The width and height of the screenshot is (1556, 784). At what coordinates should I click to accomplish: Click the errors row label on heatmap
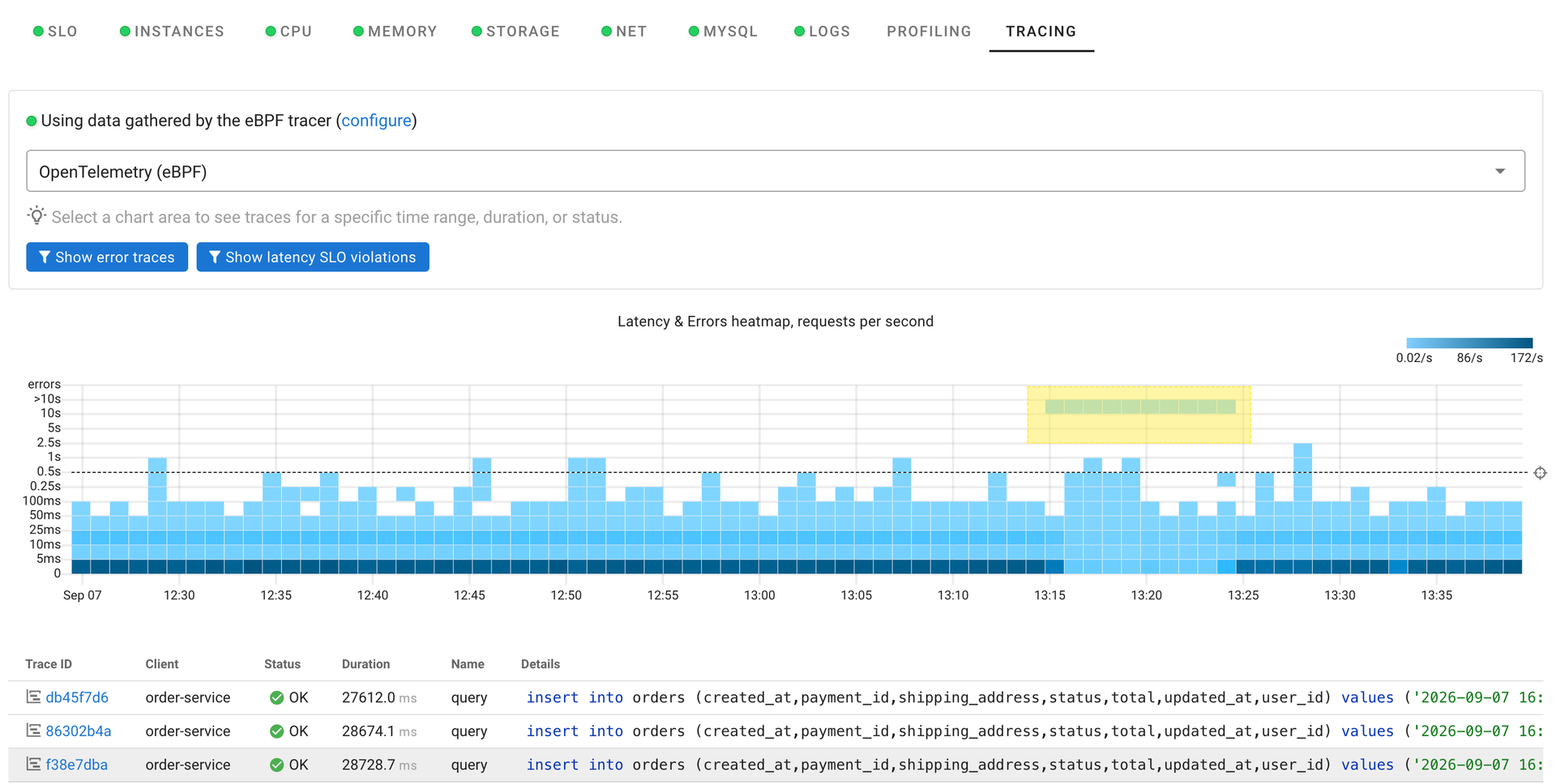pyautogui.click(x=44, y=384)
